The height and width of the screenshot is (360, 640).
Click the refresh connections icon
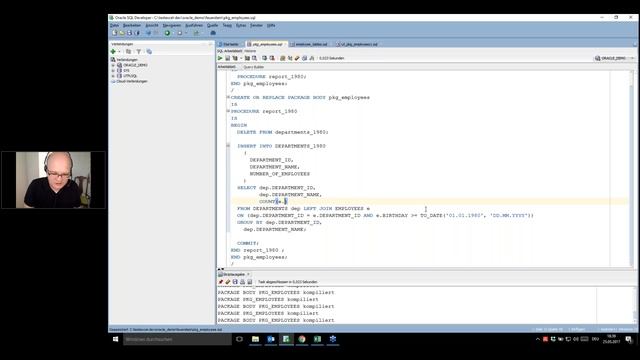(129, 51)
